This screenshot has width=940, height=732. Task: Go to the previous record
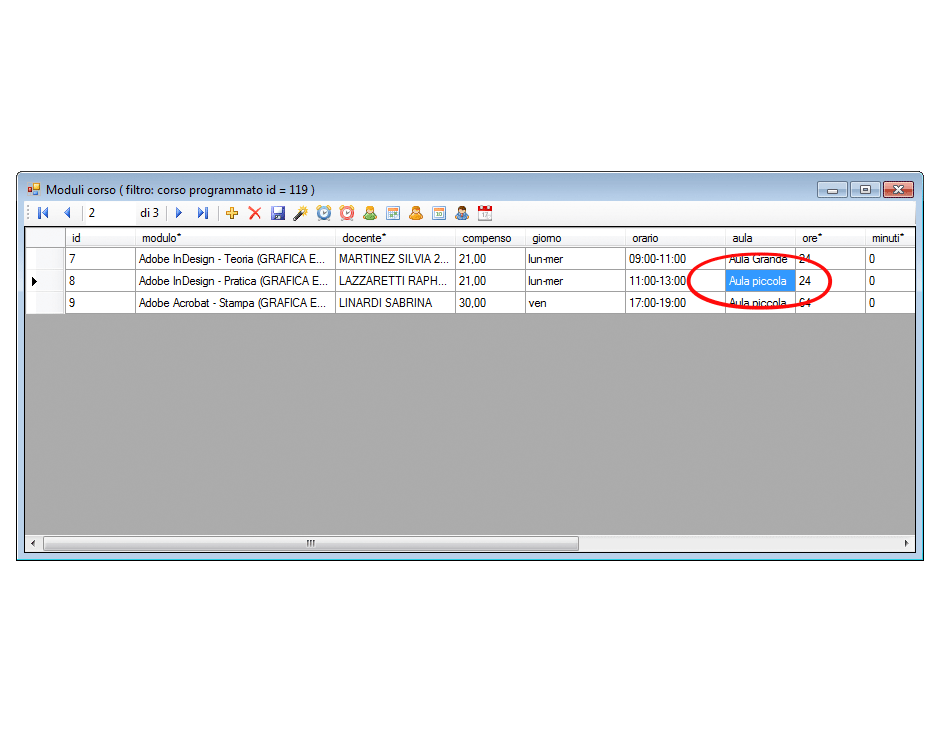[67, 213]
